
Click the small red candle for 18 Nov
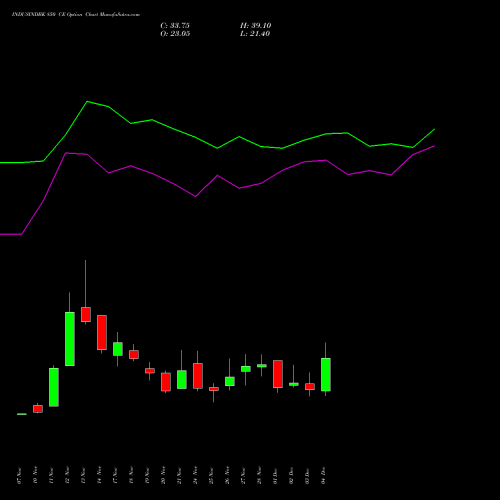pos(134,354)
